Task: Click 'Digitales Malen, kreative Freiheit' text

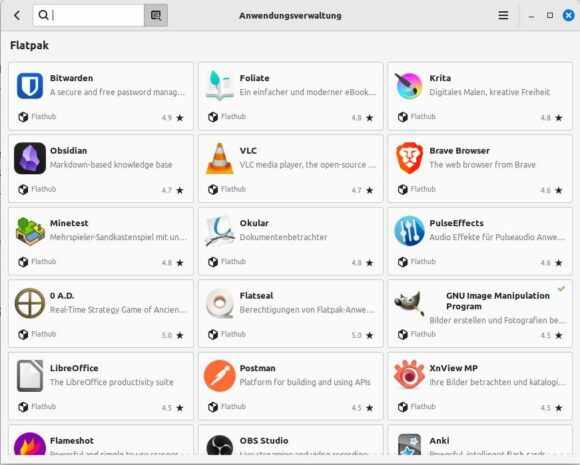Action: (489, 92)
